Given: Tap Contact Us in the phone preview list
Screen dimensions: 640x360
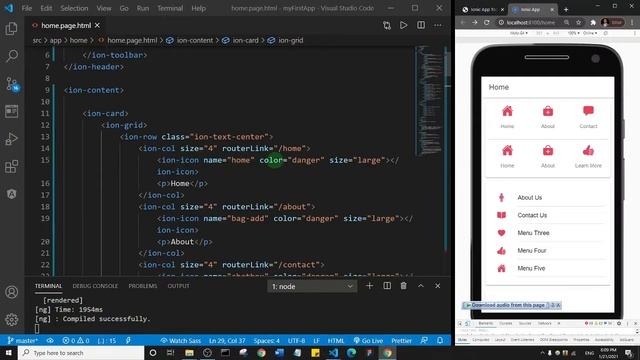Looking at the screenshot, I should (x=532, y=215).
